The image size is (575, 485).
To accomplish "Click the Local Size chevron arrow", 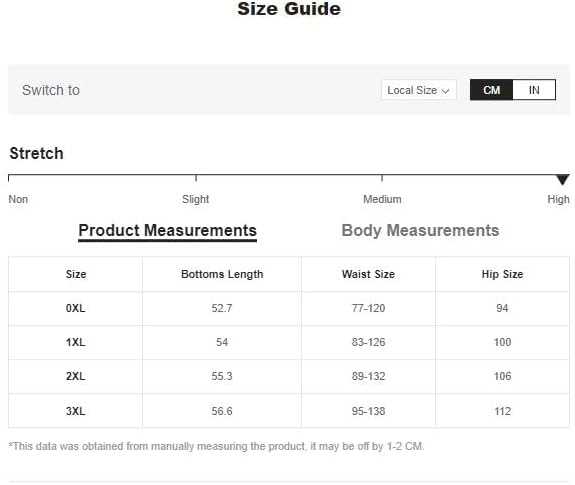I will click(x=446, y=91).
